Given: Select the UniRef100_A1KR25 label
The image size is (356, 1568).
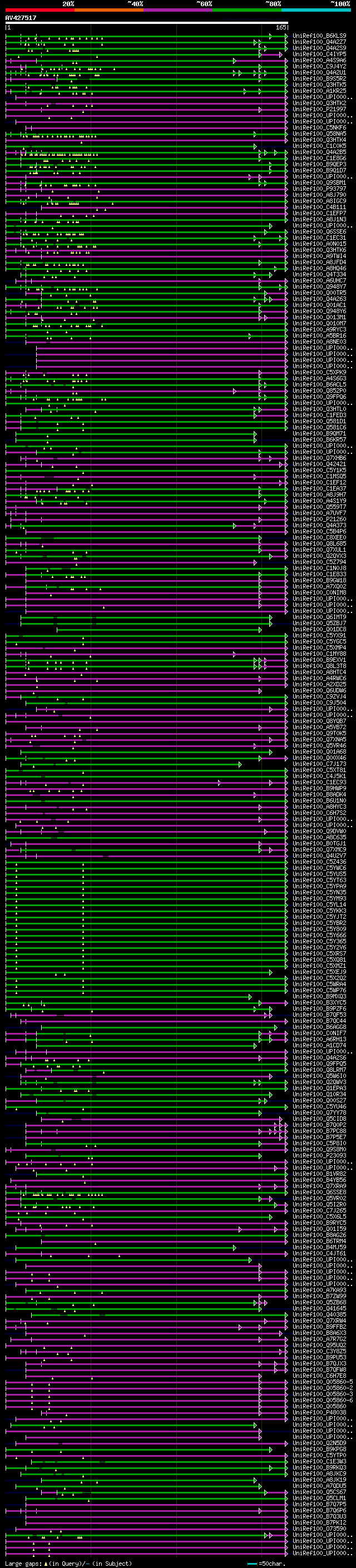Looking at the screenshot, I should 319,91.
